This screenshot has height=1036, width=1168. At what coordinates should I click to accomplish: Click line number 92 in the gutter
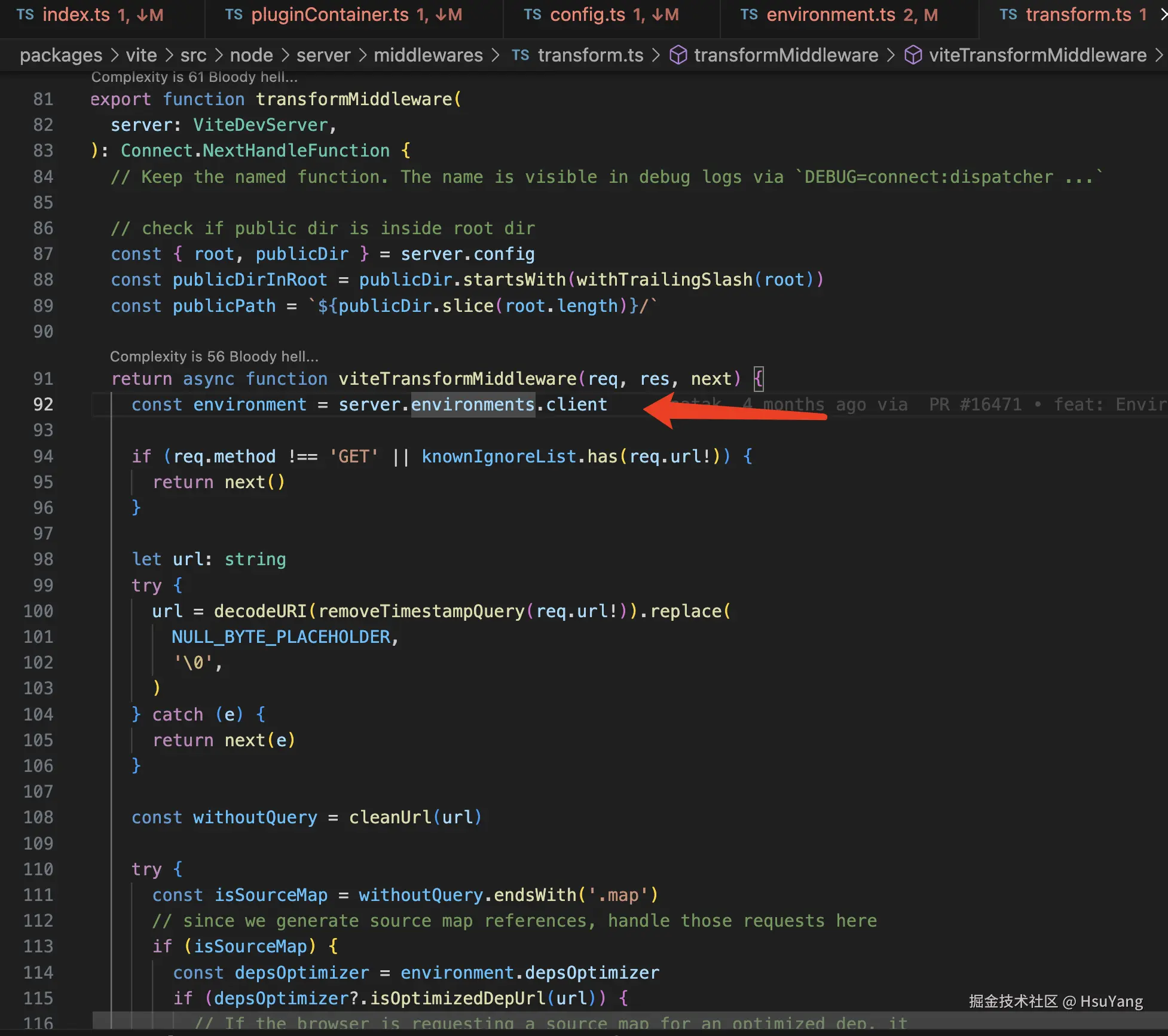(43, 404)
